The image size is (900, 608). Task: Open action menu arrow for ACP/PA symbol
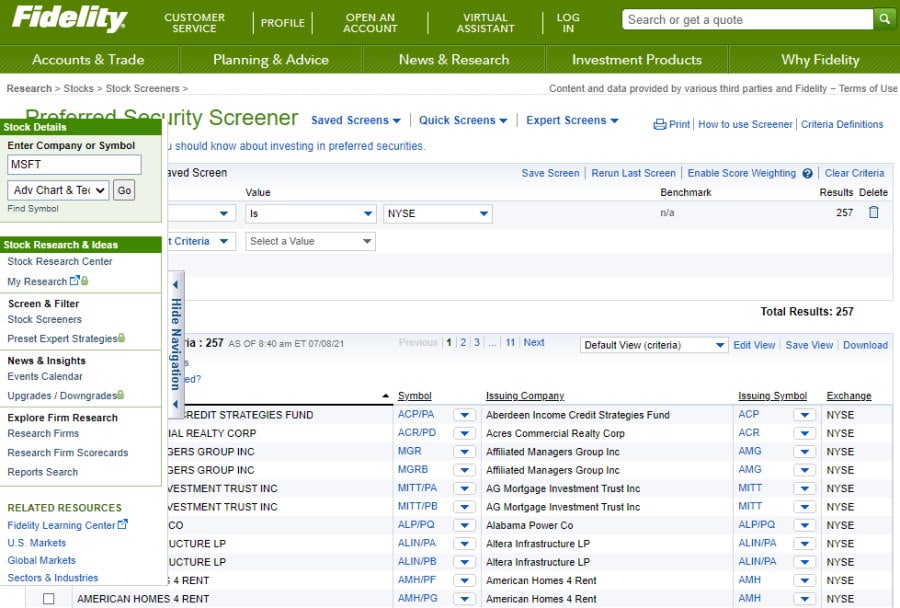tap(464, 415)
